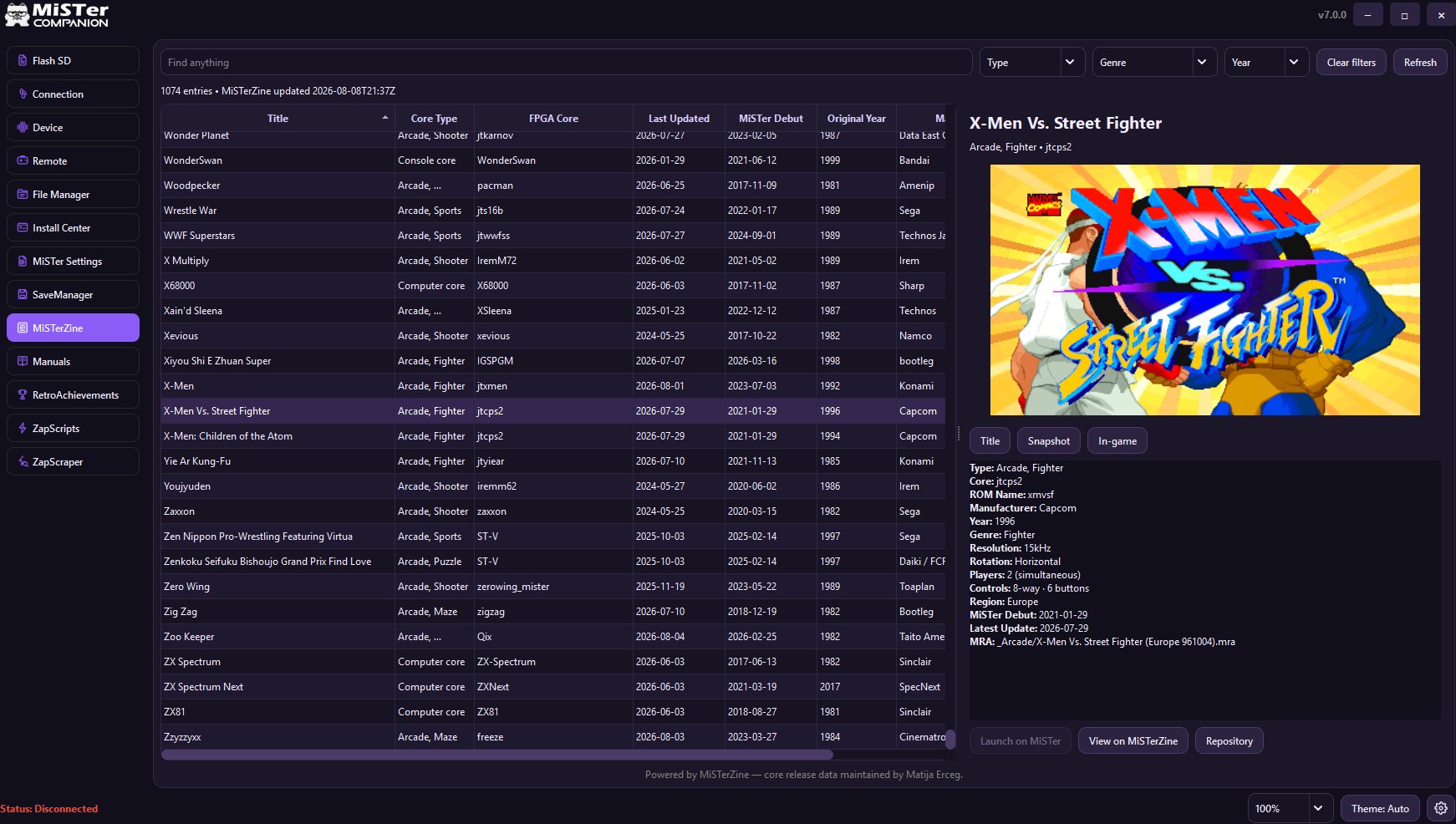This screenshot has width=1456, height=824.
Task: Click the Install Center icon
Action: pyautogui.click(x=23, y=228)
